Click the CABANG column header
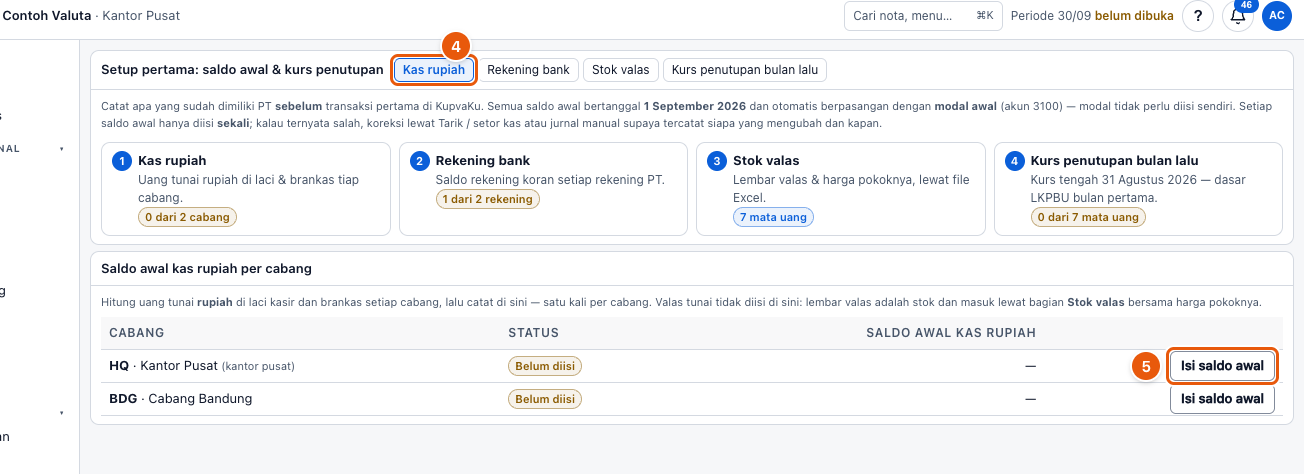Screen dimensions: 1304x474 [136, 333]
